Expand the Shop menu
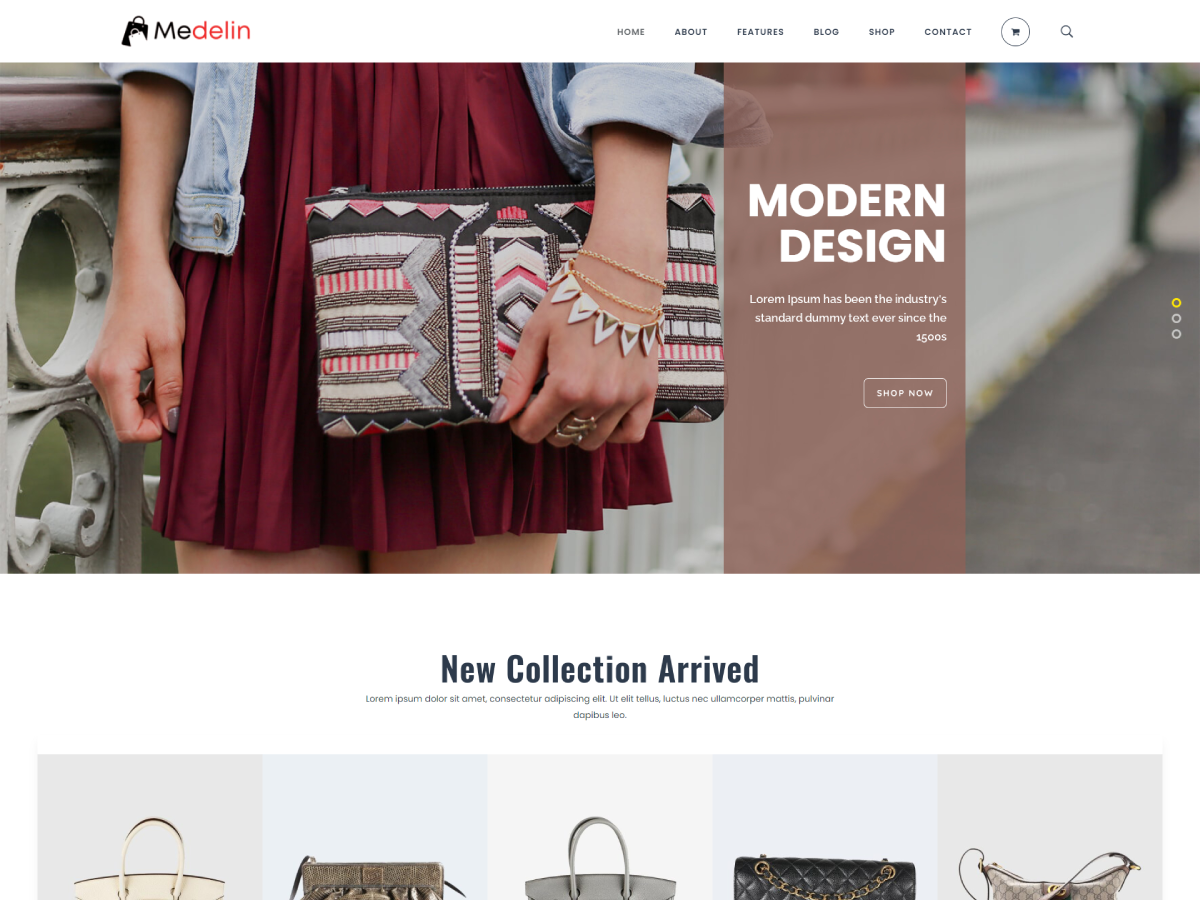Viewport: 1200px width, 900px height. pyautogui.click(x=882, y=32)
